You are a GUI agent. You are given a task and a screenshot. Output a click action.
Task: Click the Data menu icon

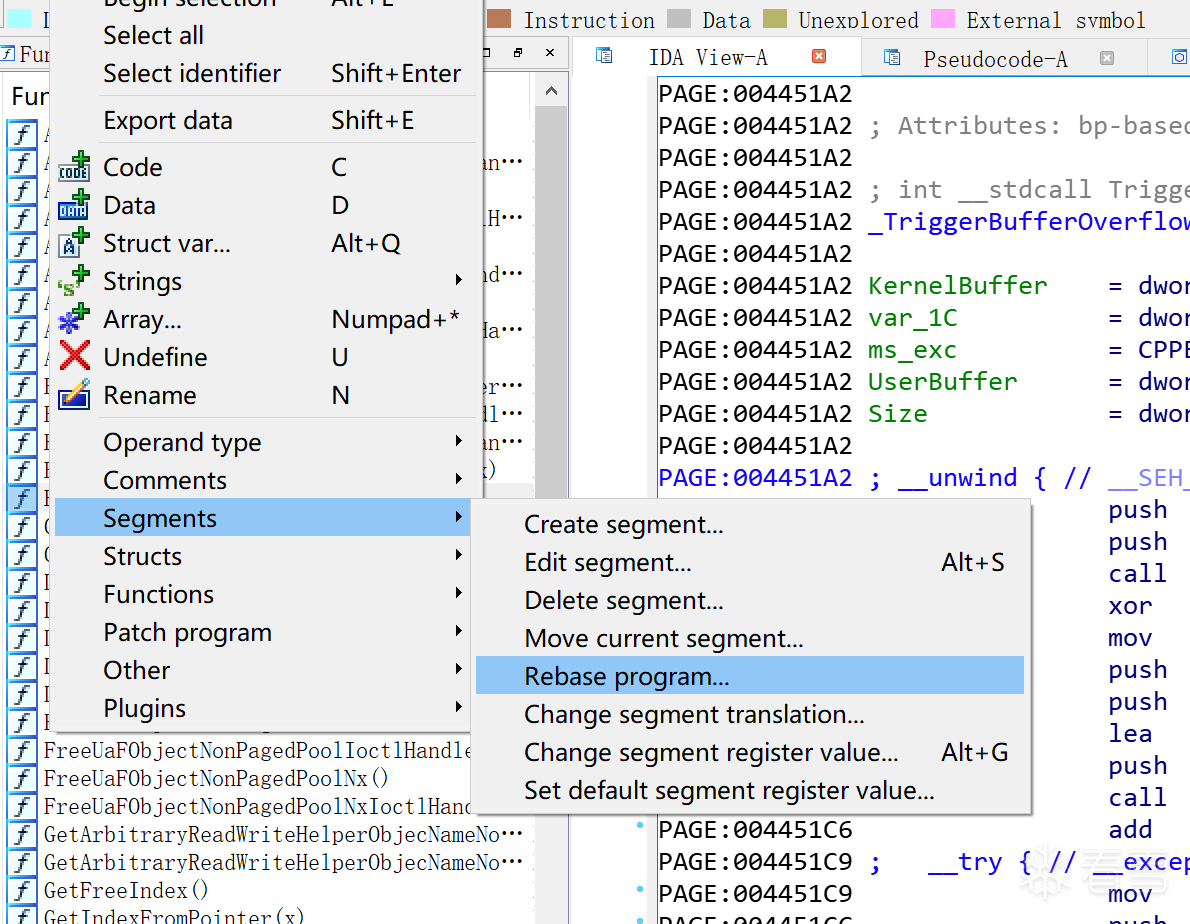pos(74,205)
